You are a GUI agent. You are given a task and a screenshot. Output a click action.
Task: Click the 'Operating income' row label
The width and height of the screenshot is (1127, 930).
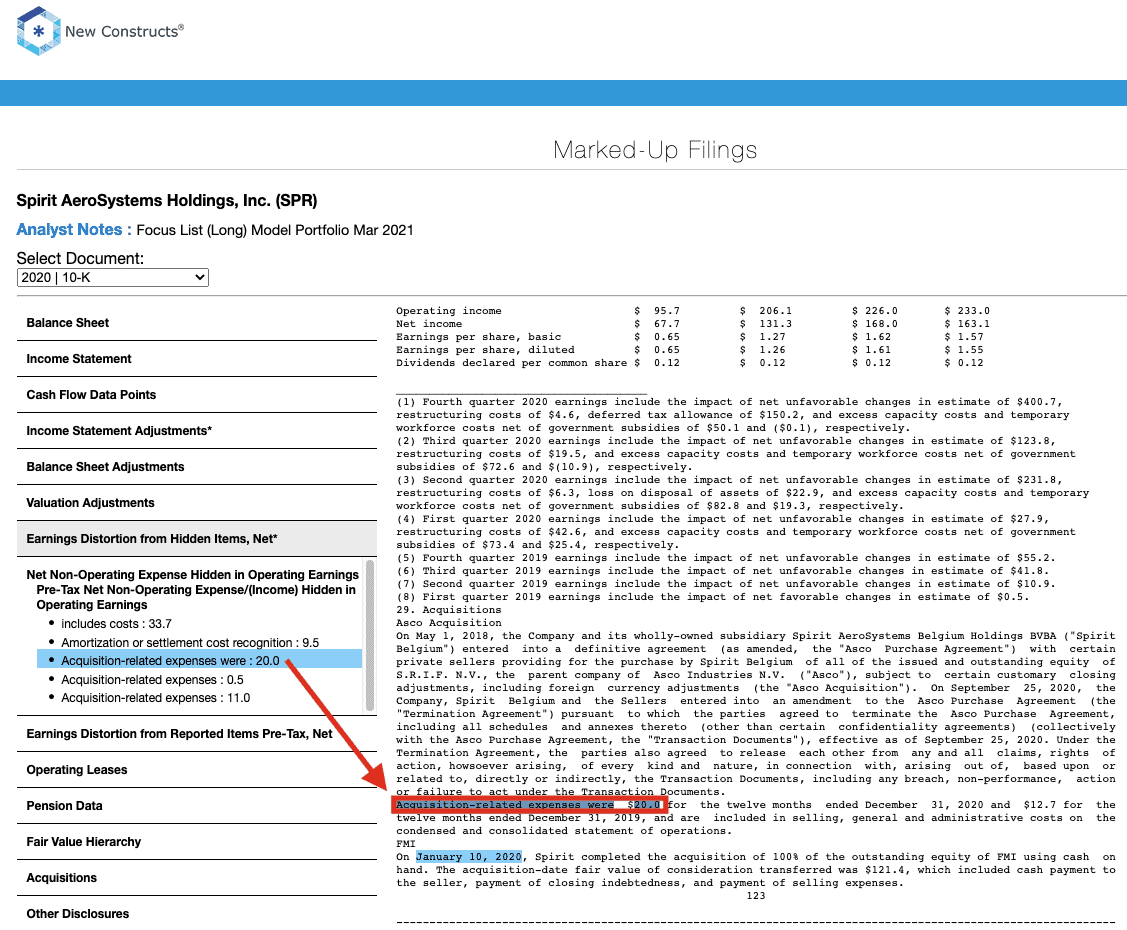point(448,310)
